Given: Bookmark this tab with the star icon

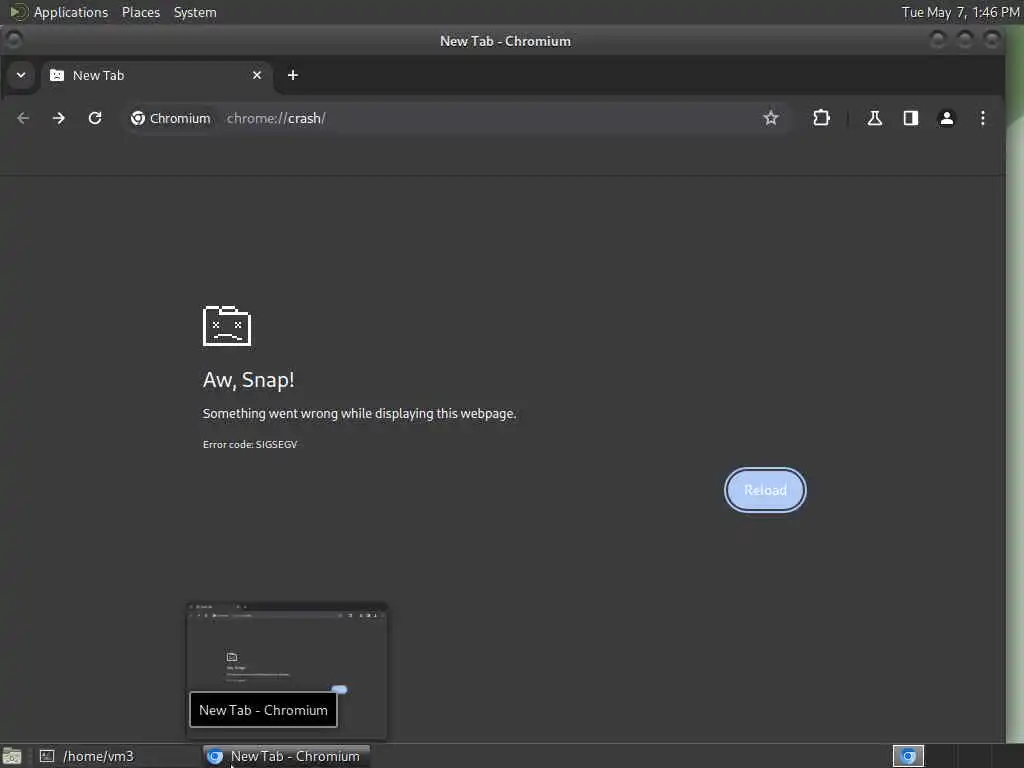Looking at the screenshot, I should click(771, 118).
